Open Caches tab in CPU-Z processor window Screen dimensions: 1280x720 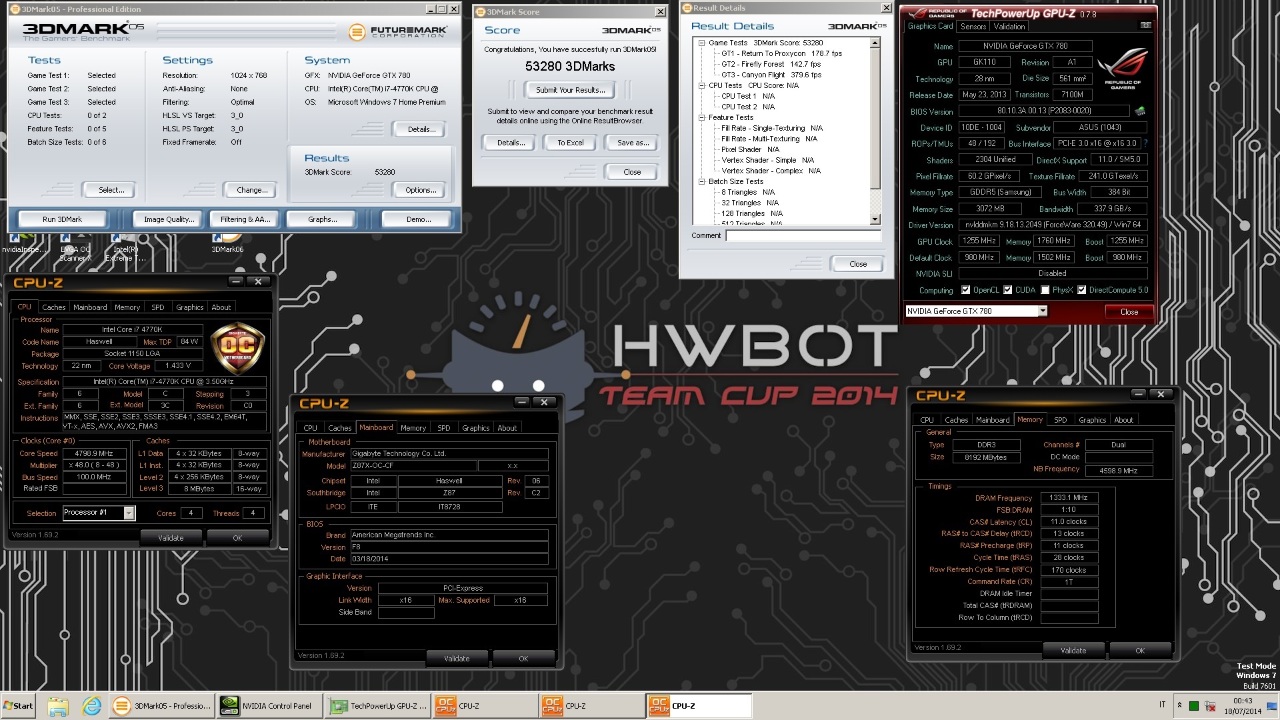[54, 307]
